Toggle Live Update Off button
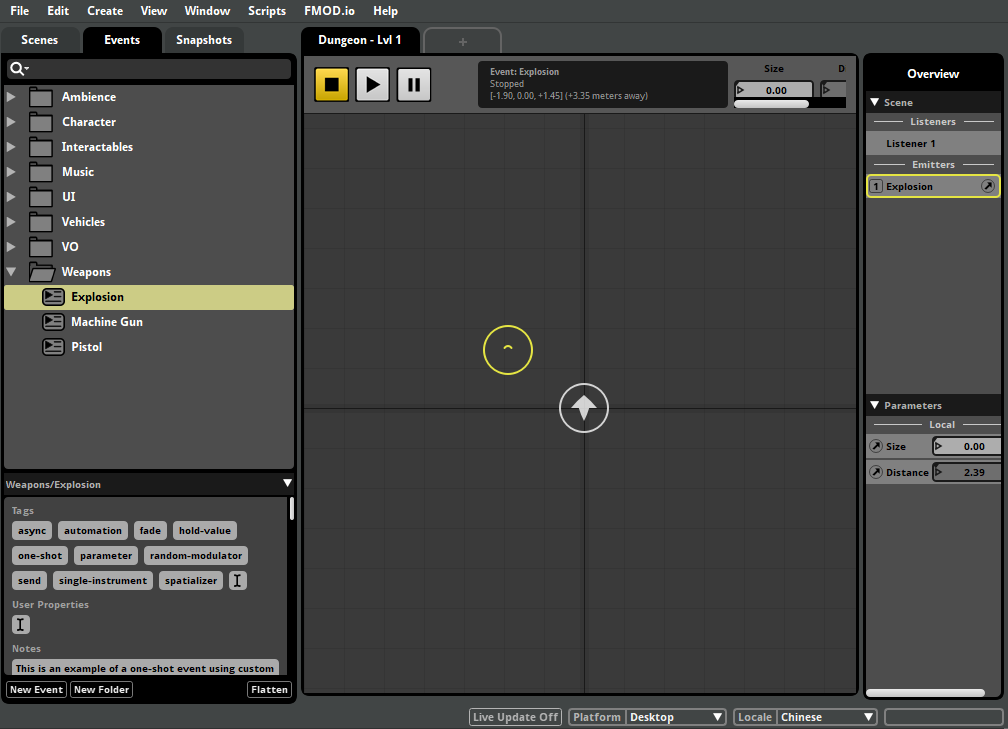1008x729 pixels. 515,717
